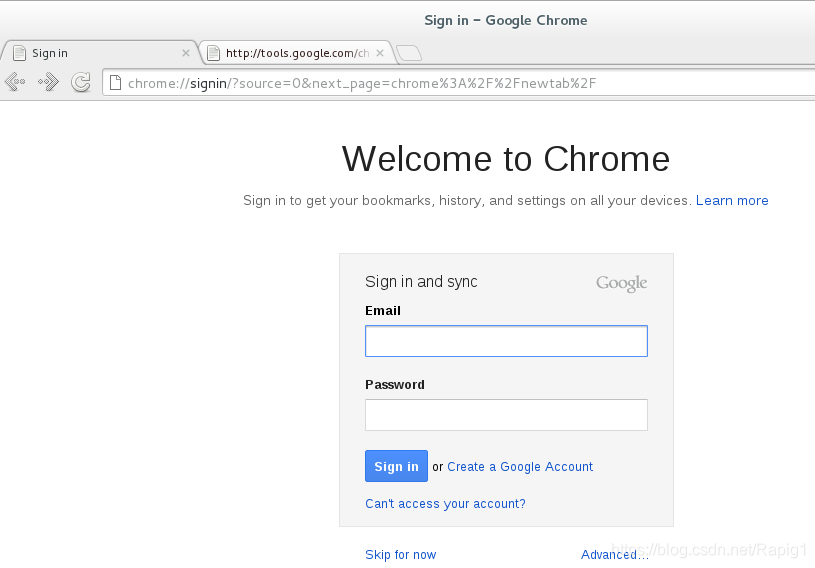
Task: Click the Sign in tab's page icon
Action: [x=19, y=53]
